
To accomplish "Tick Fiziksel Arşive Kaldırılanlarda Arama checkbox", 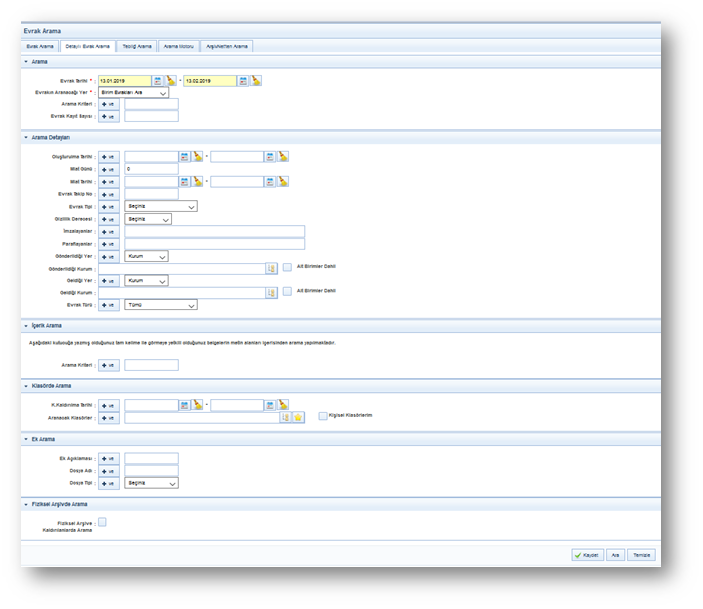I will pos(102,521).
